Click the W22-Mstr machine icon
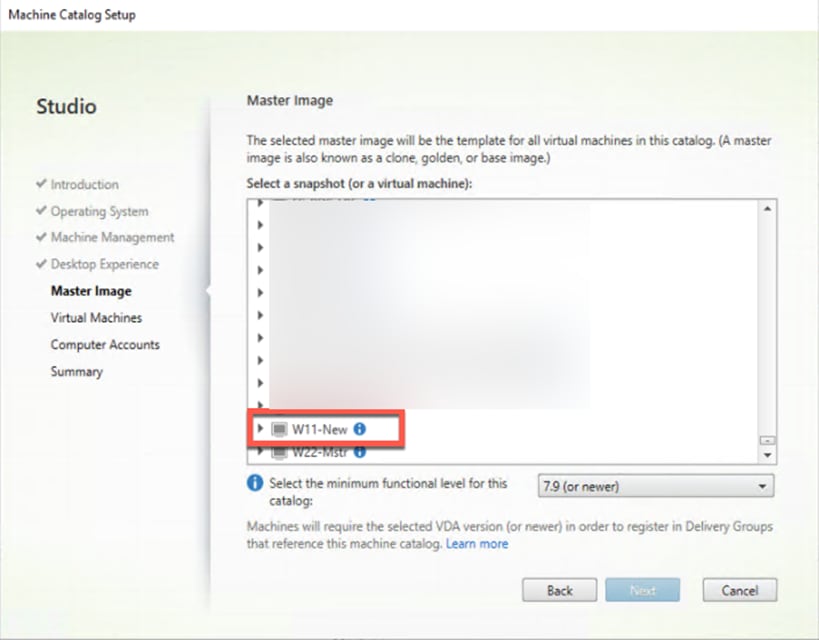The image size is (819, 640). [279, 452]
